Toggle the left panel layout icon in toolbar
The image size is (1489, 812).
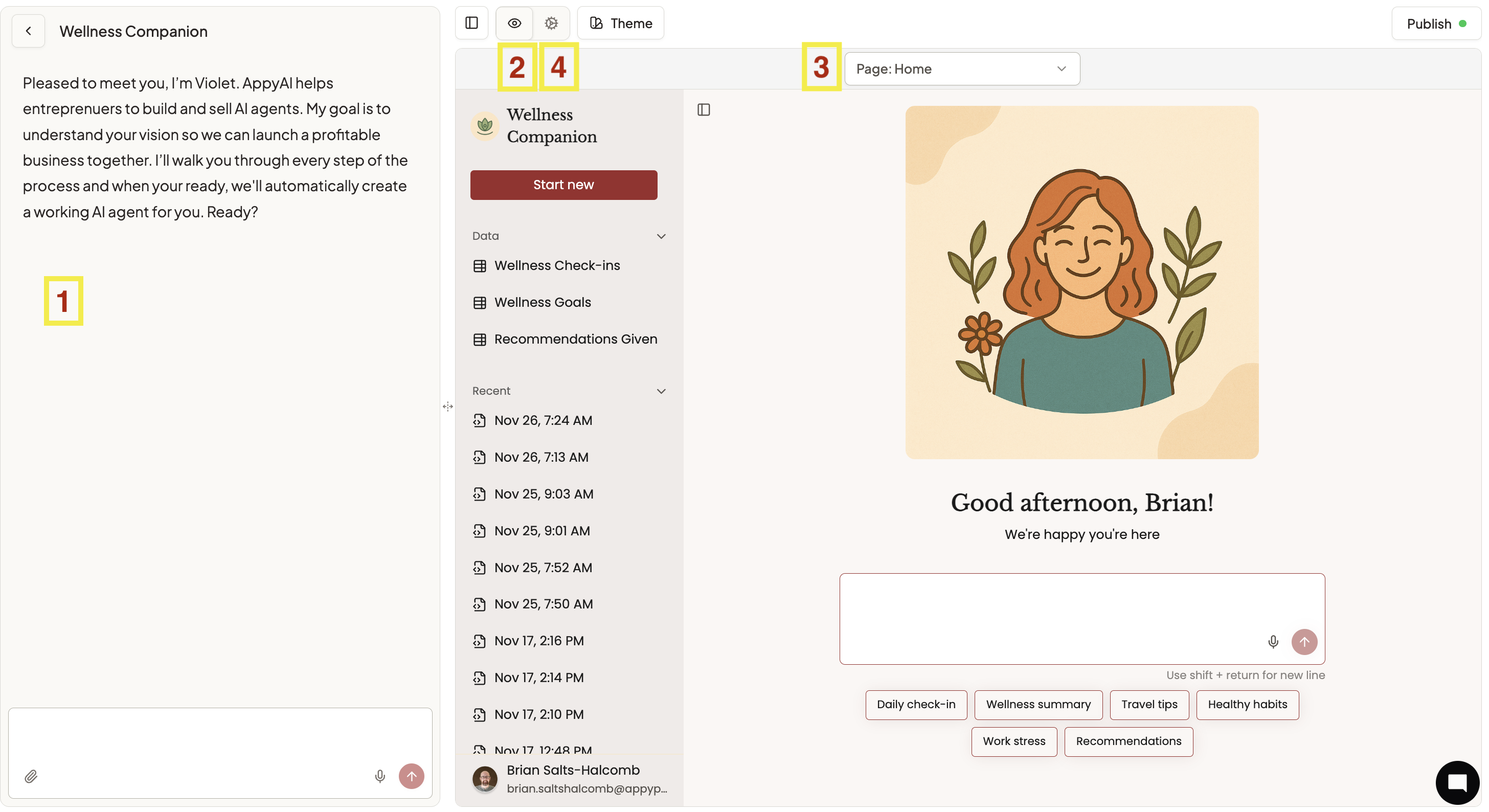pyautogui.click(x=471, y=23)
